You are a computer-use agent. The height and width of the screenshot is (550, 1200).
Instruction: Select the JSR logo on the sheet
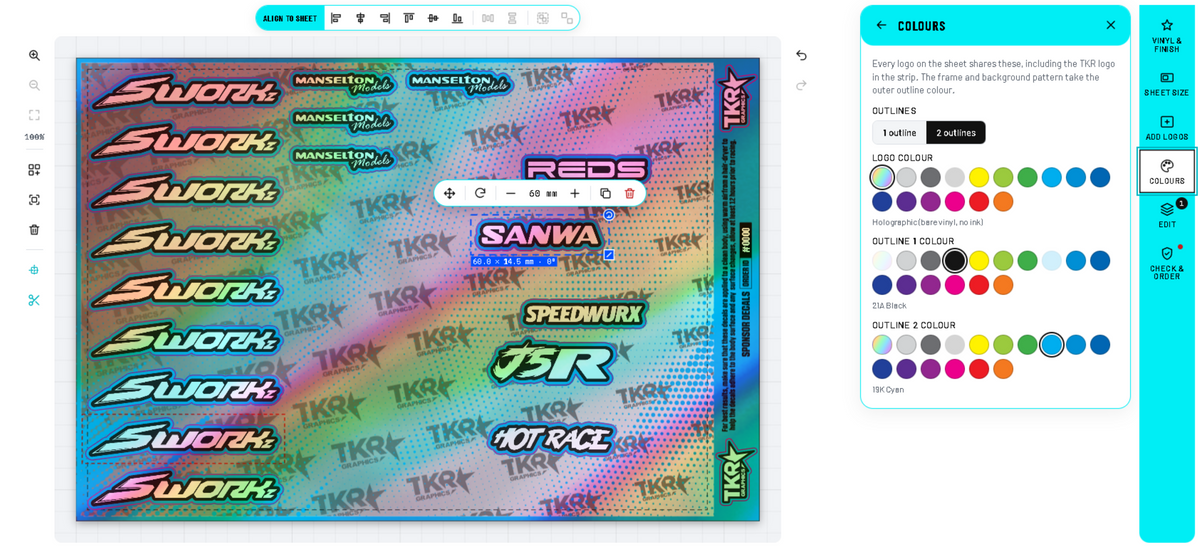click(551, 362)
